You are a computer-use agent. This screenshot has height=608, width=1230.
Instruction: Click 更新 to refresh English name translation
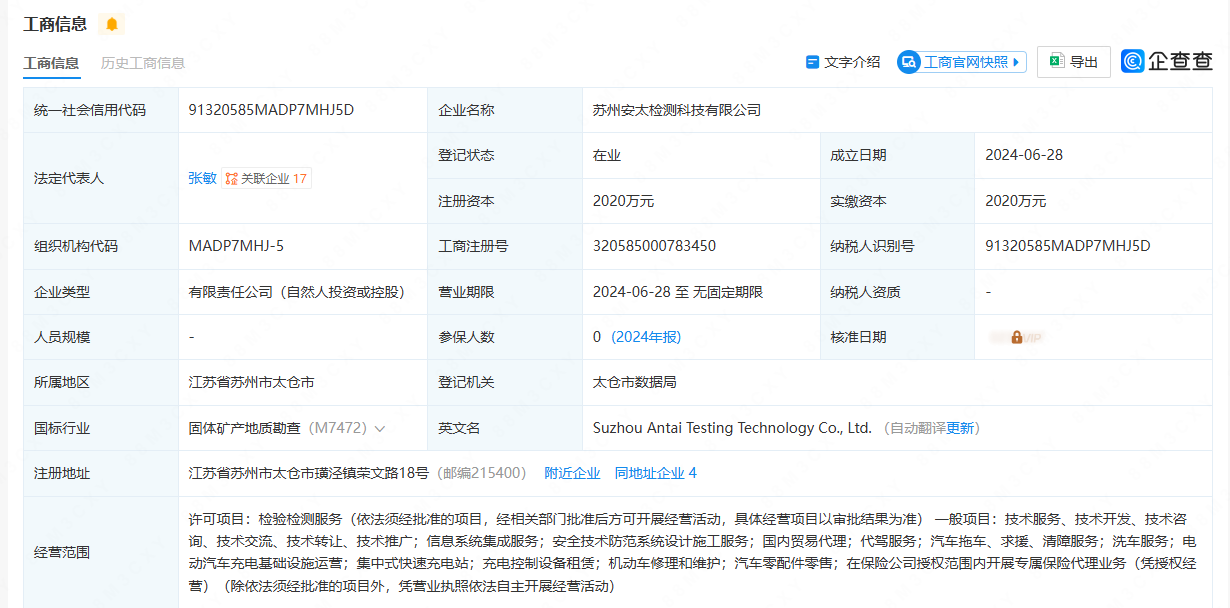click(x=960, y=428)
